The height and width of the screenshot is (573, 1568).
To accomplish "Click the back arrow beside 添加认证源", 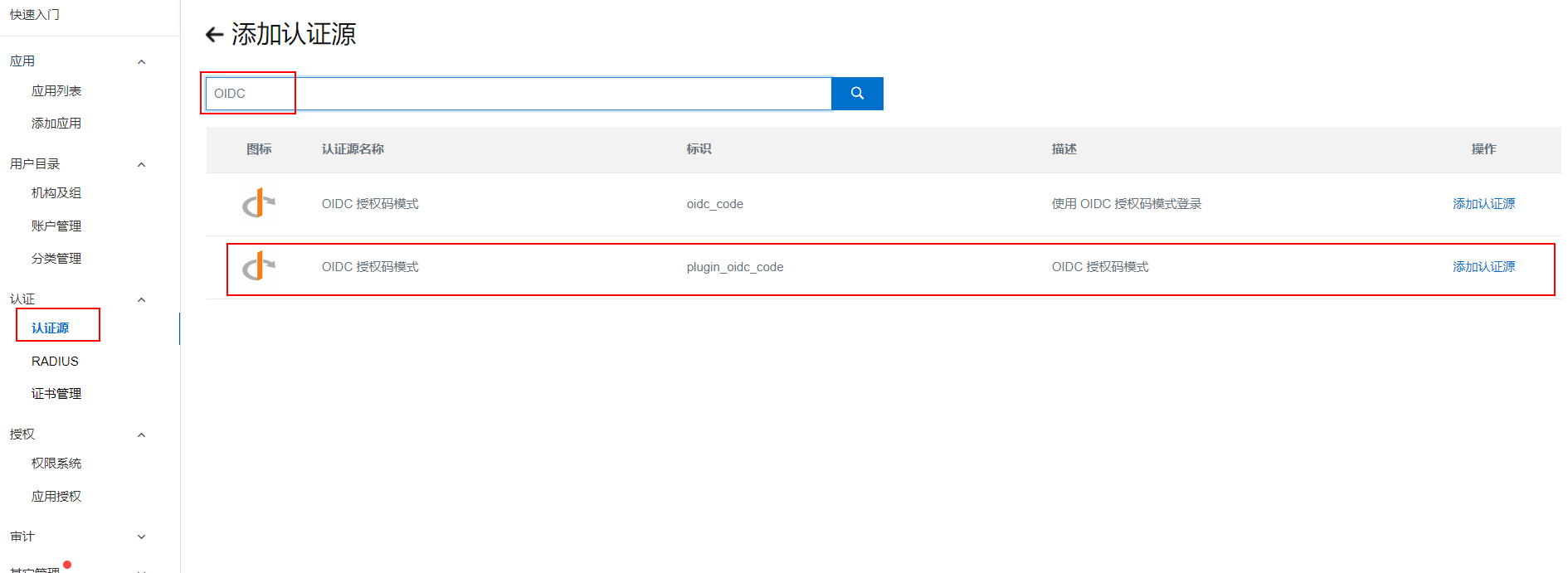I will coord(214,35).
